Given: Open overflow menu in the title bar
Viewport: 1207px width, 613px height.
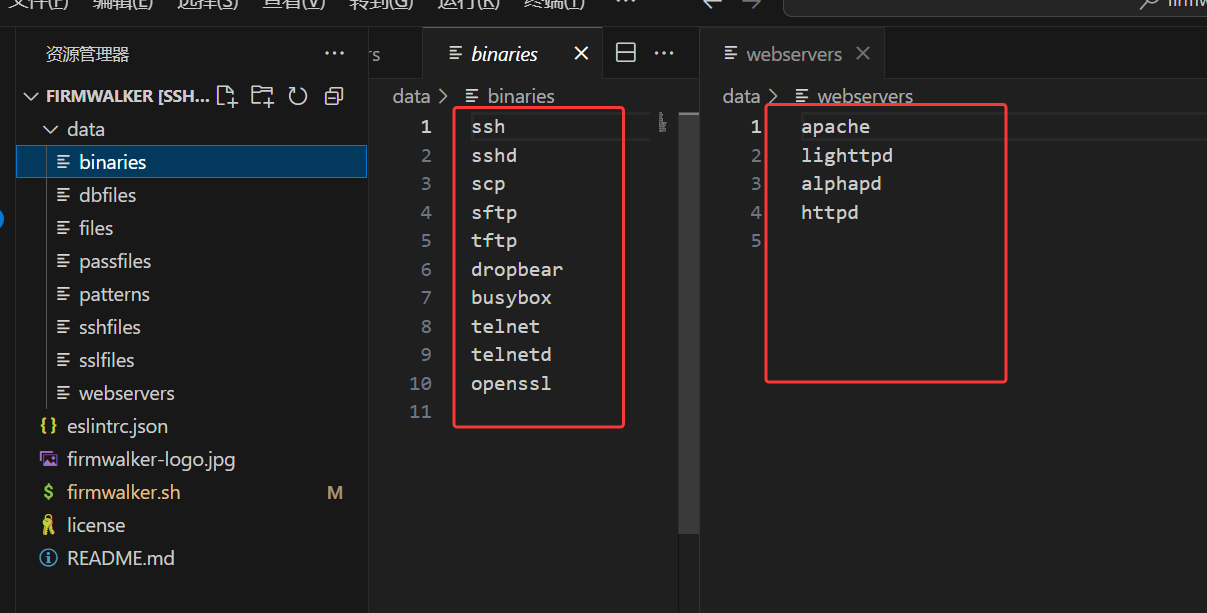Looking at the screenshot, I should click(625, 4).
